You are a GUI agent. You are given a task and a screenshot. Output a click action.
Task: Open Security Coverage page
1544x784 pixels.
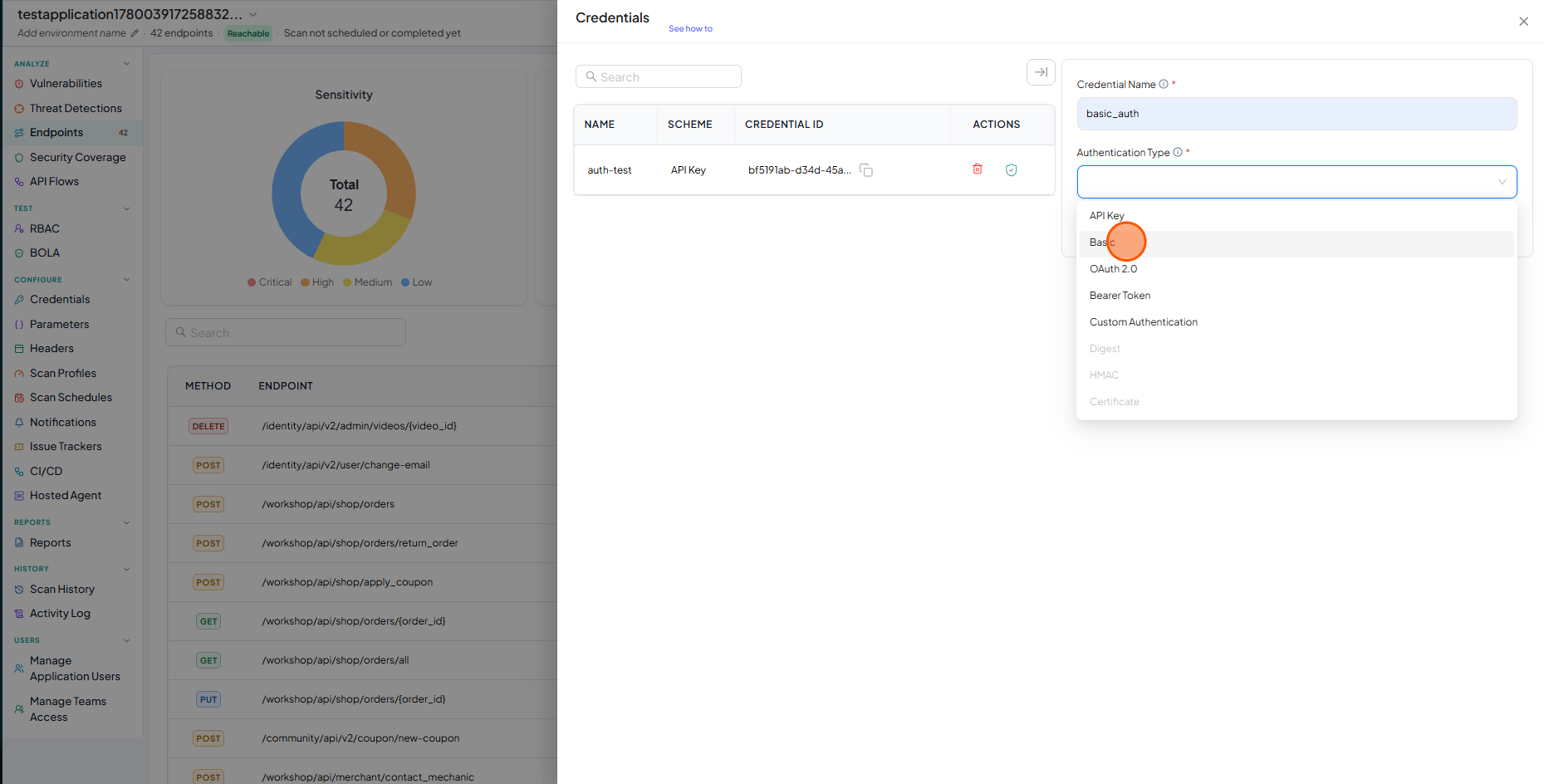[x=78, y=158]
